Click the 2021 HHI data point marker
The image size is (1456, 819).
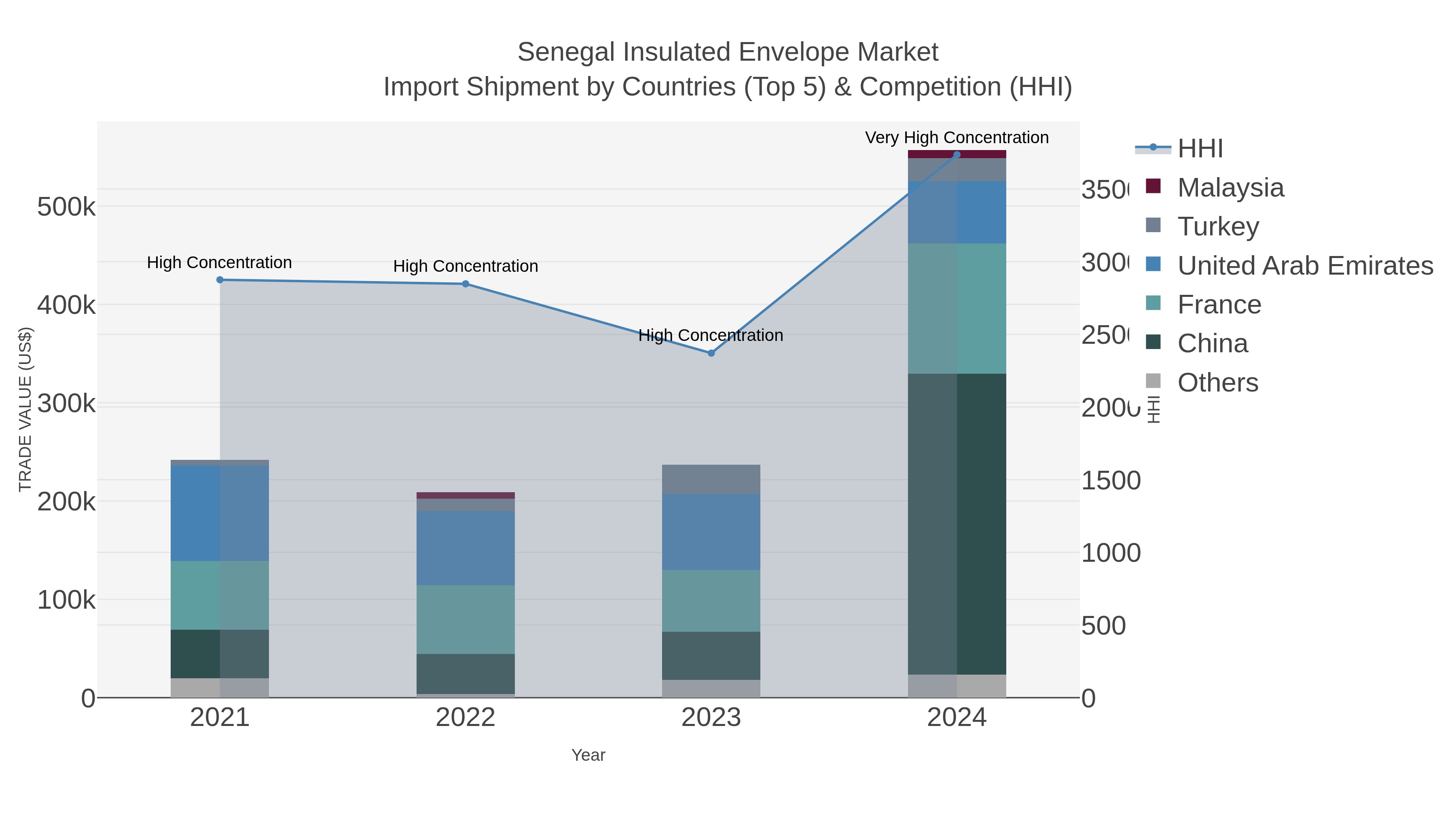click(x=220, y=280)
